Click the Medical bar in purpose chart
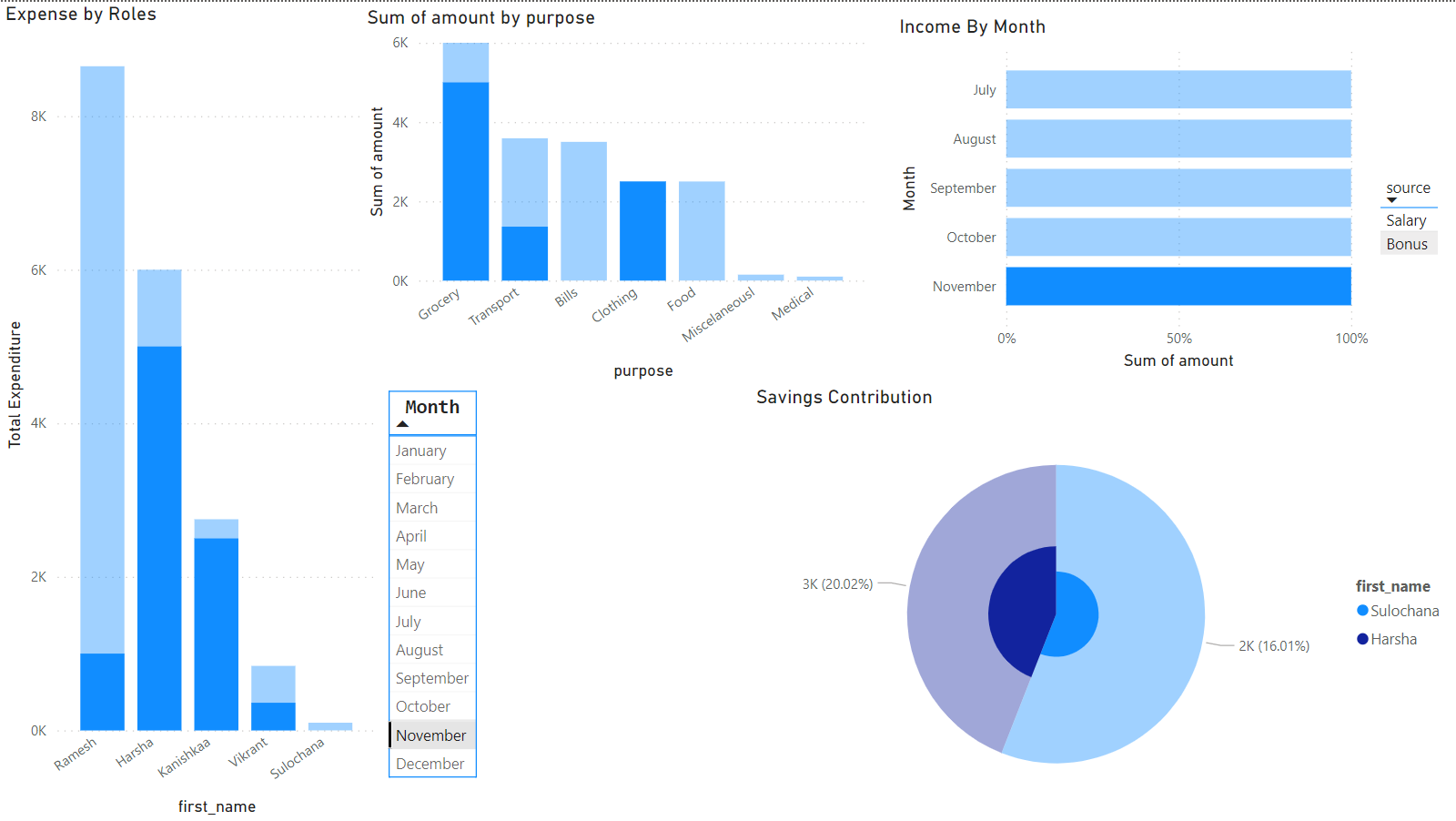Image resolution: width=1456 pixels, height=821 pixels. point(819,278)
